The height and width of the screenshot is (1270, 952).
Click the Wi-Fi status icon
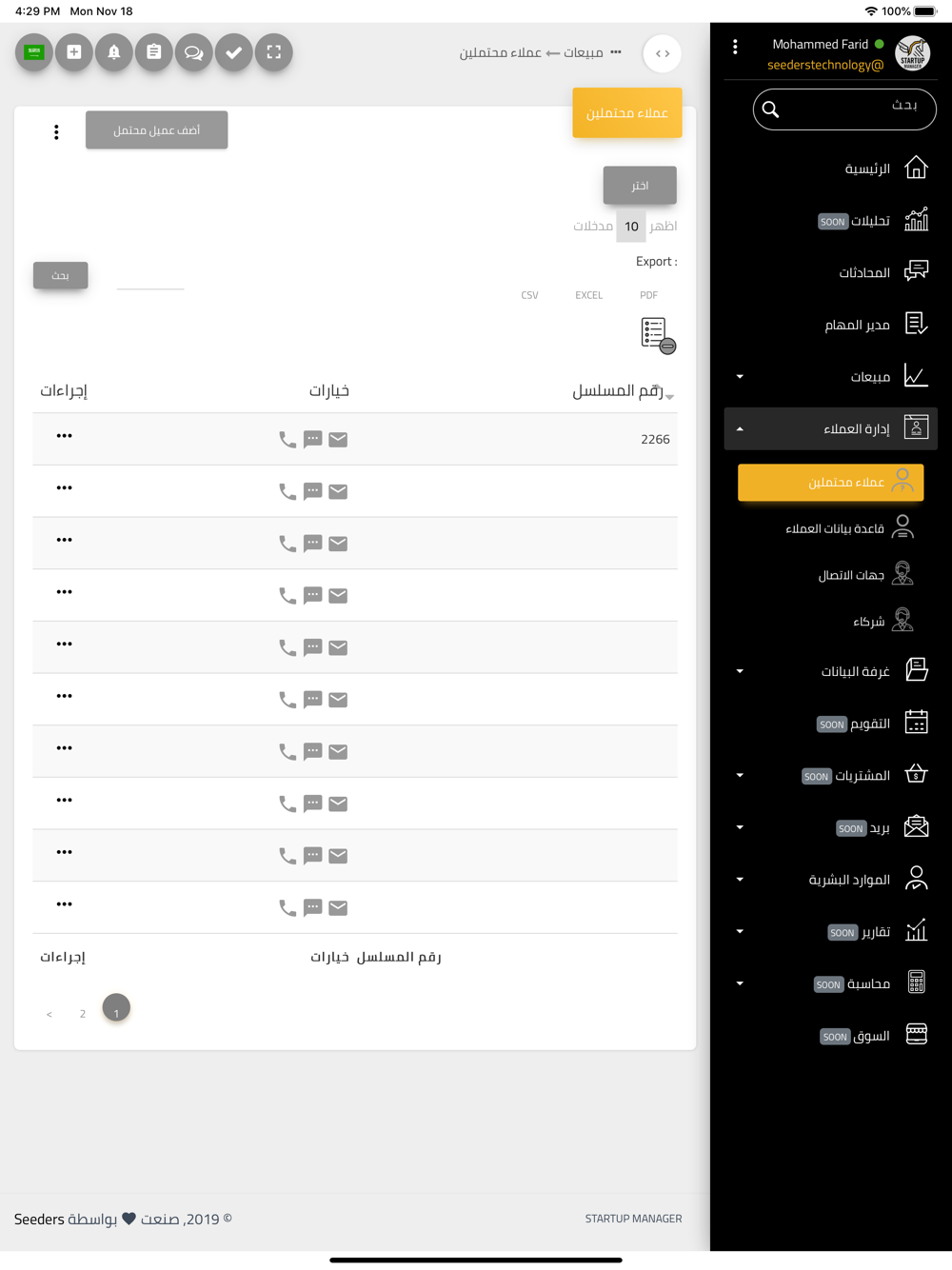(x=871, y=11)
